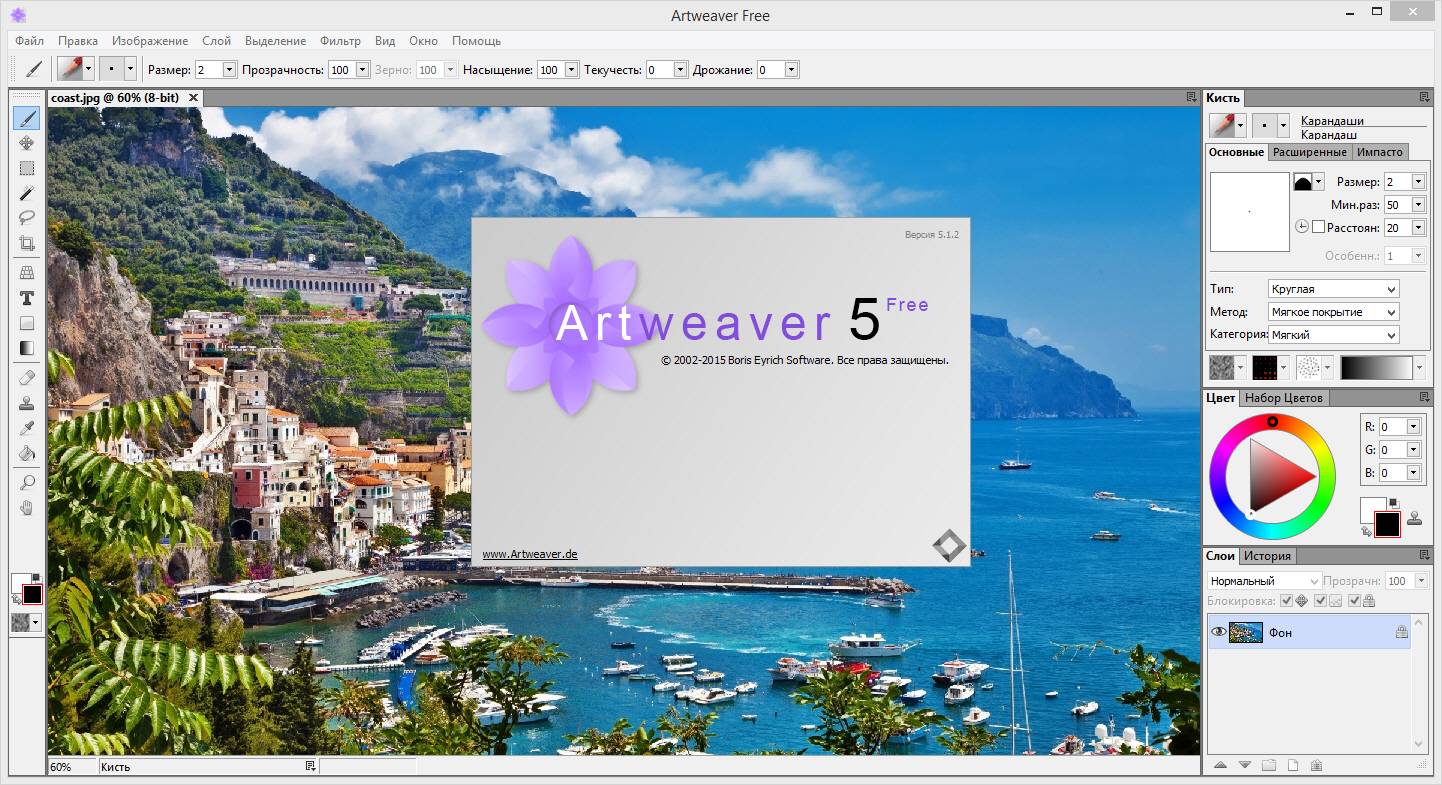This screenshot has width=1442, height=785.
Task: Toggle lock checkbox next to image icon
Action: [1320, 601]
